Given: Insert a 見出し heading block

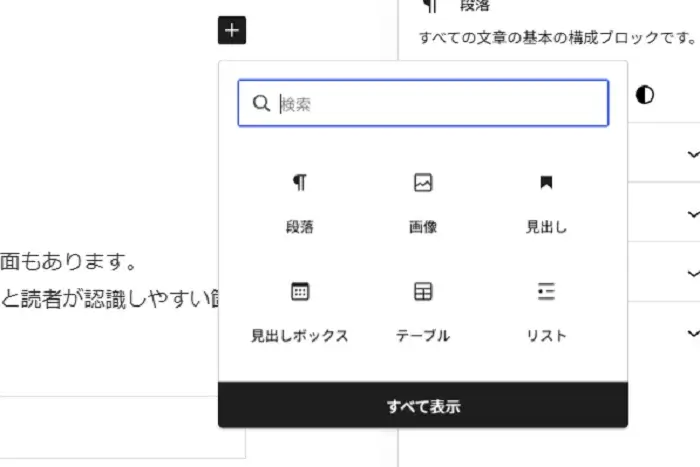Looking at the screenshot, I should pyautogui.click(x=546, y=204).
